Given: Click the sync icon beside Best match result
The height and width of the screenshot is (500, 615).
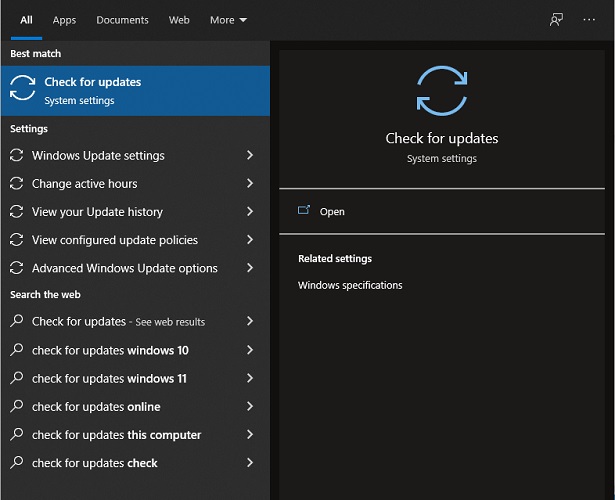Looking at the screenshot, I should [22, 91].
